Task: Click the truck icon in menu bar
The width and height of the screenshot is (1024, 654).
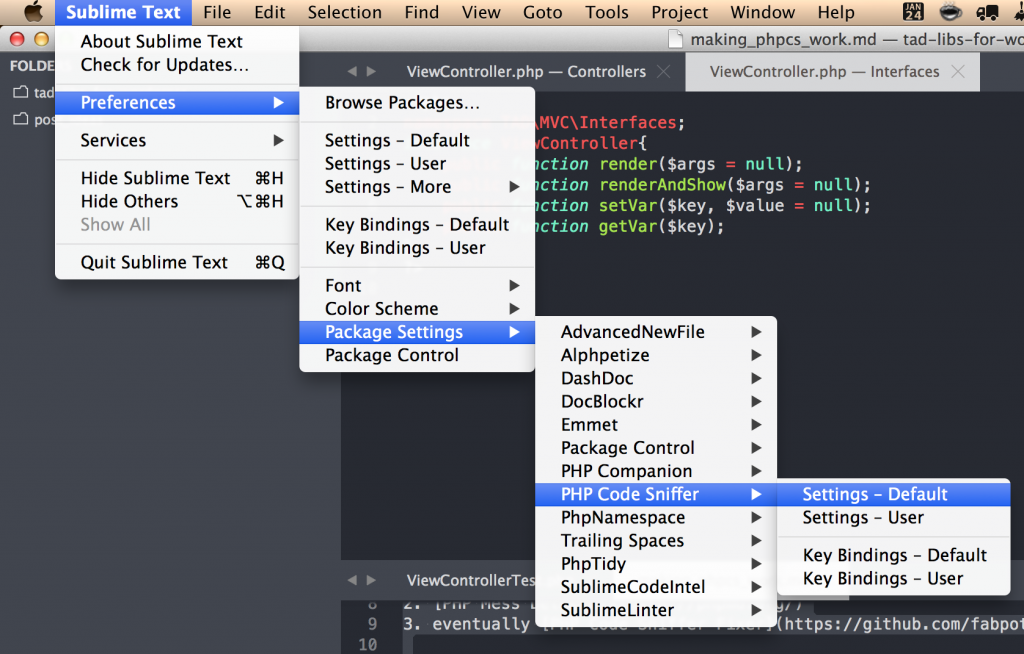Action: [x=987, y=12]
